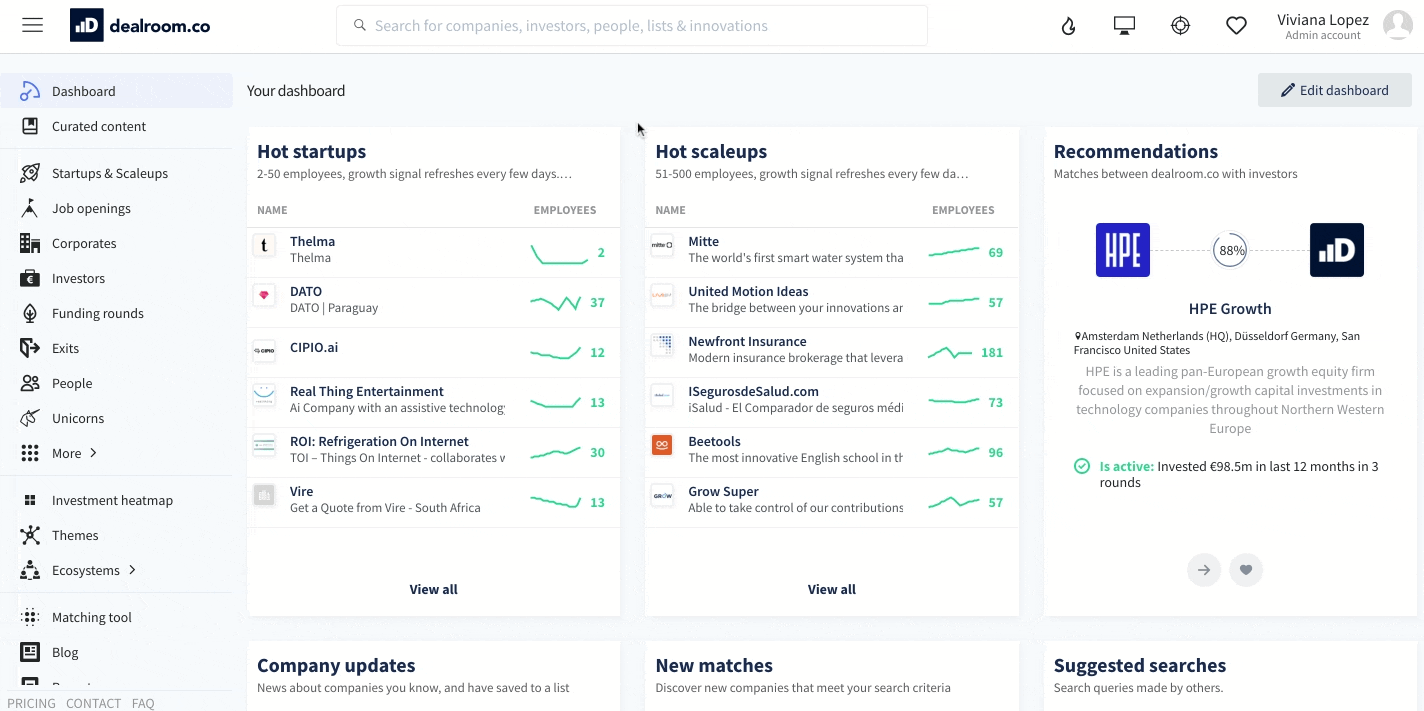Click the search companies input field
Viewport: 1424px width, 711px height.
coord(632,26)
